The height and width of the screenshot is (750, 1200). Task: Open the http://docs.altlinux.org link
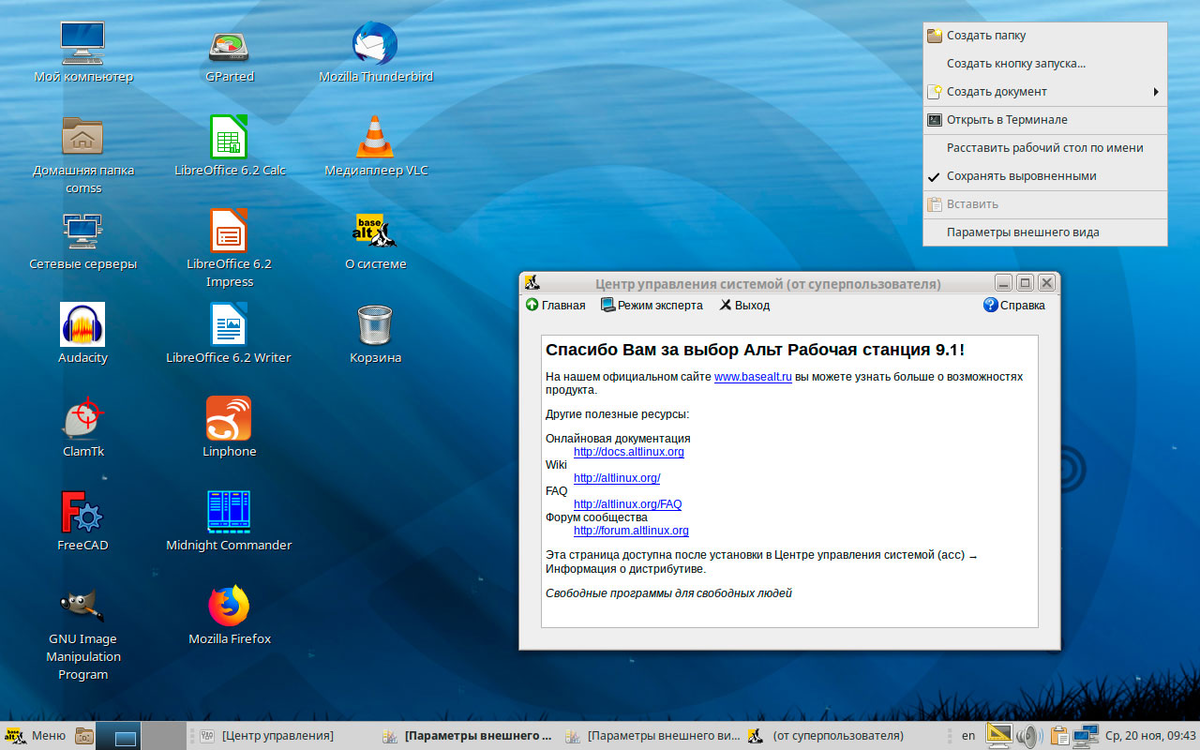(629, 452)
